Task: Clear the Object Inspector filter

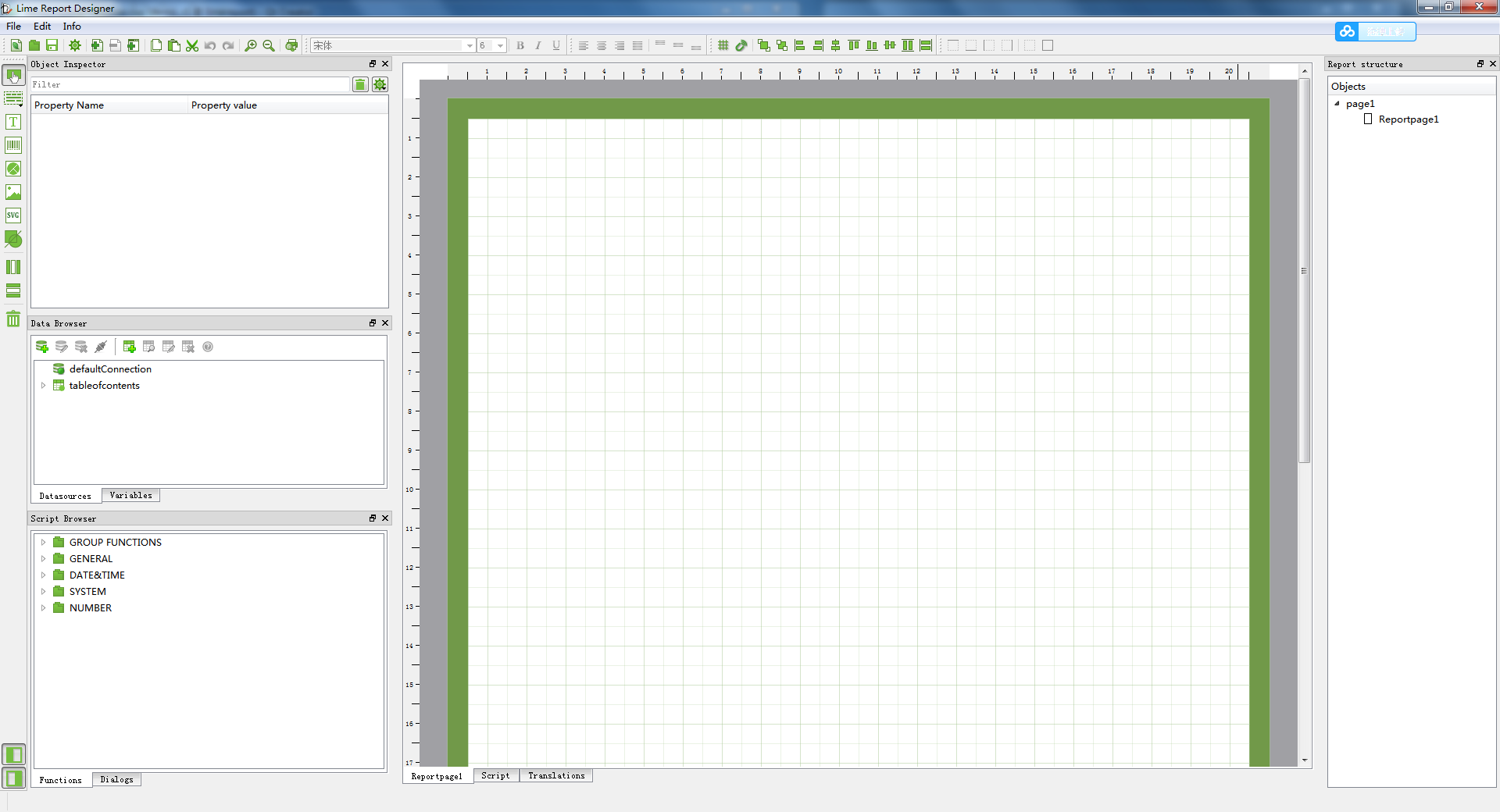Action: (360, 84)
